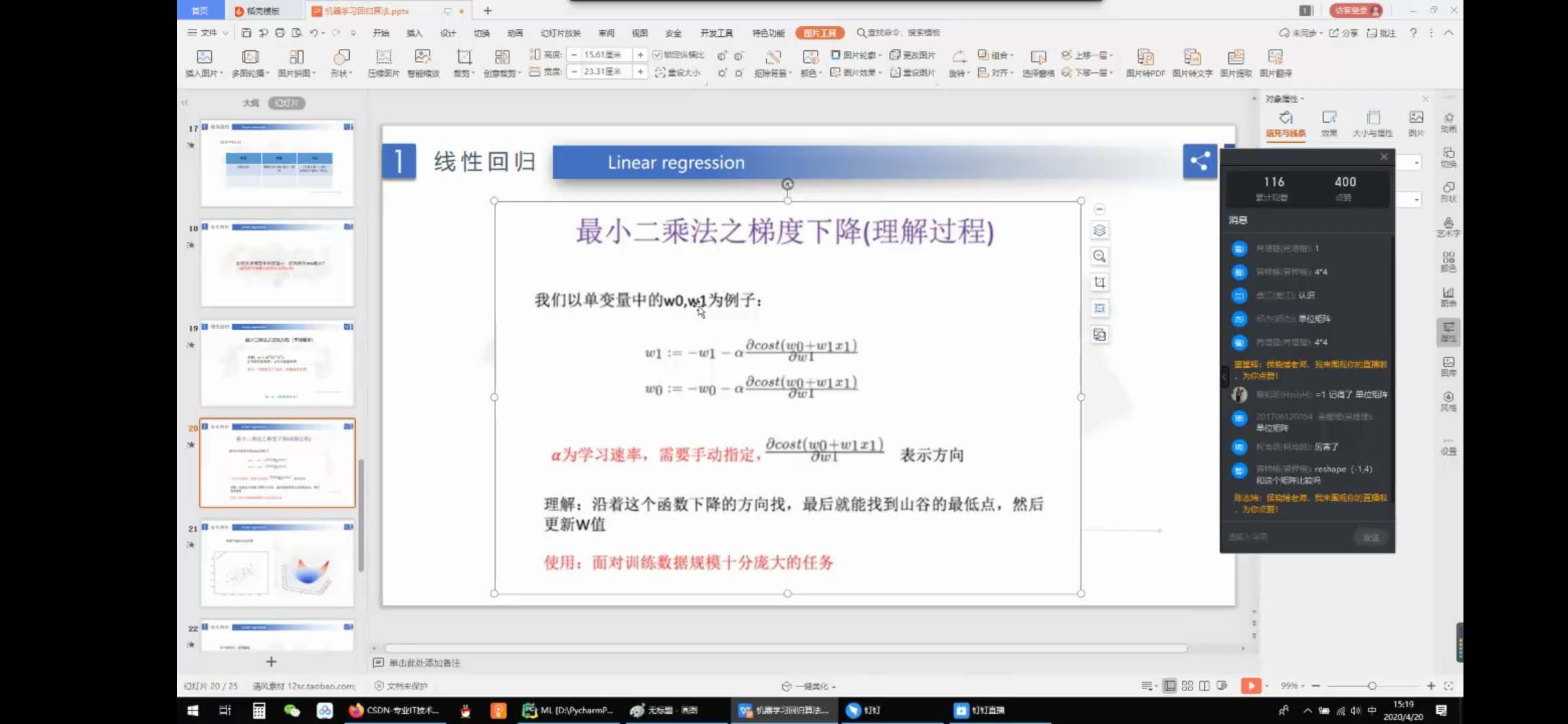This screenshot has width=1568, height=724.
Task: Click the blue share icon on the slide
Action: tap(1199, 161)
